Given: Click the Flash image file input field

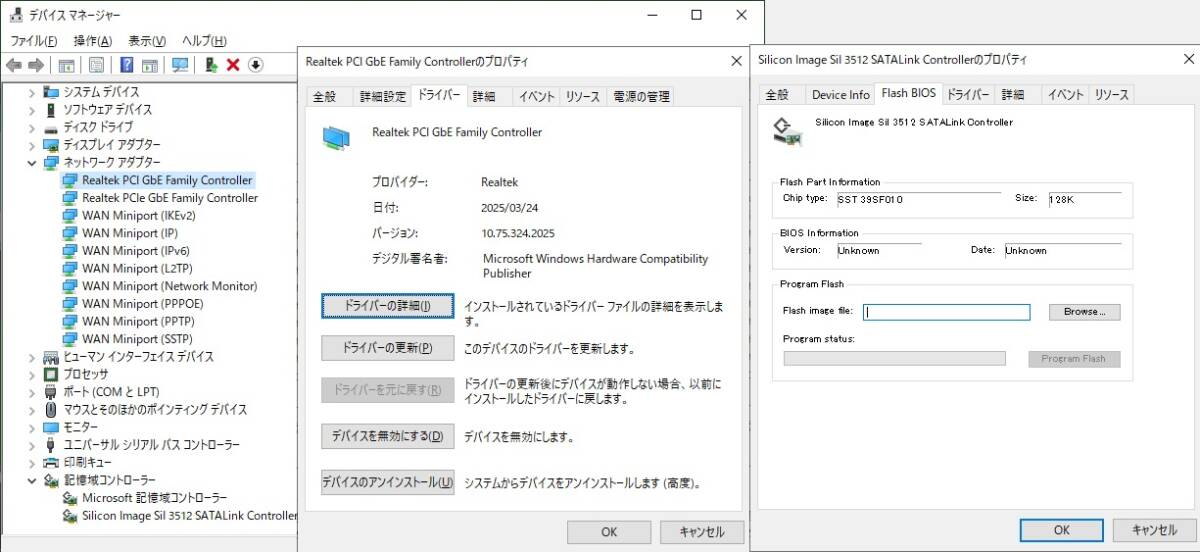Looking at the screenshot, I should [947, 312].
